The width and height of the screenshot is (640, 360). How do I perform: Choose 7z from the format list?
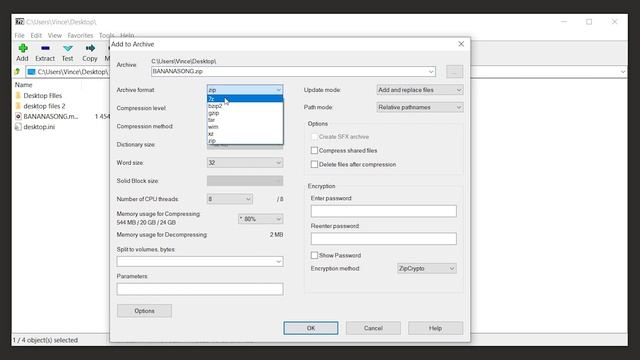click(x=245, y=99)
